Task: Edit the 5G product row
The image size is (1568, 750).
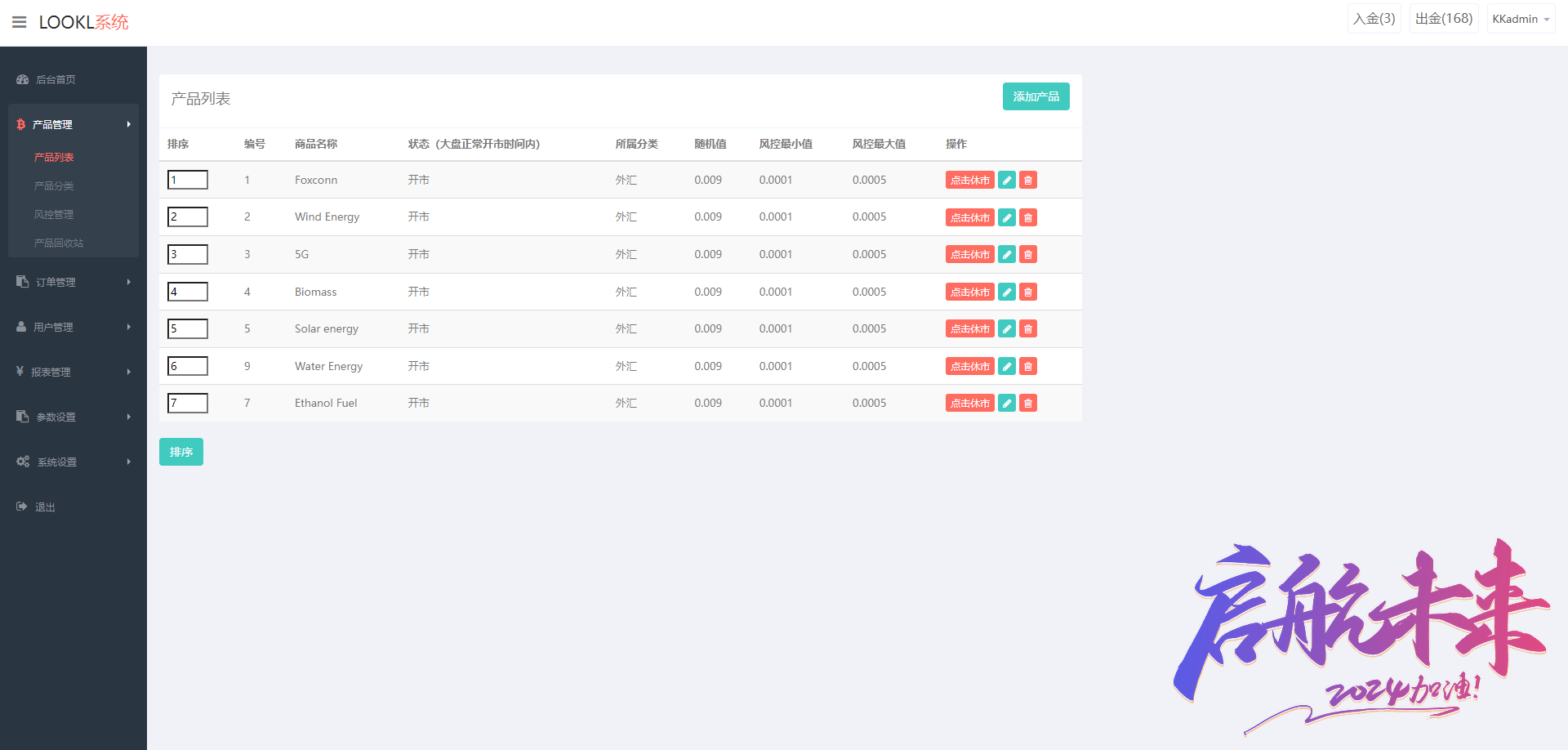Action: [1007, 255]
